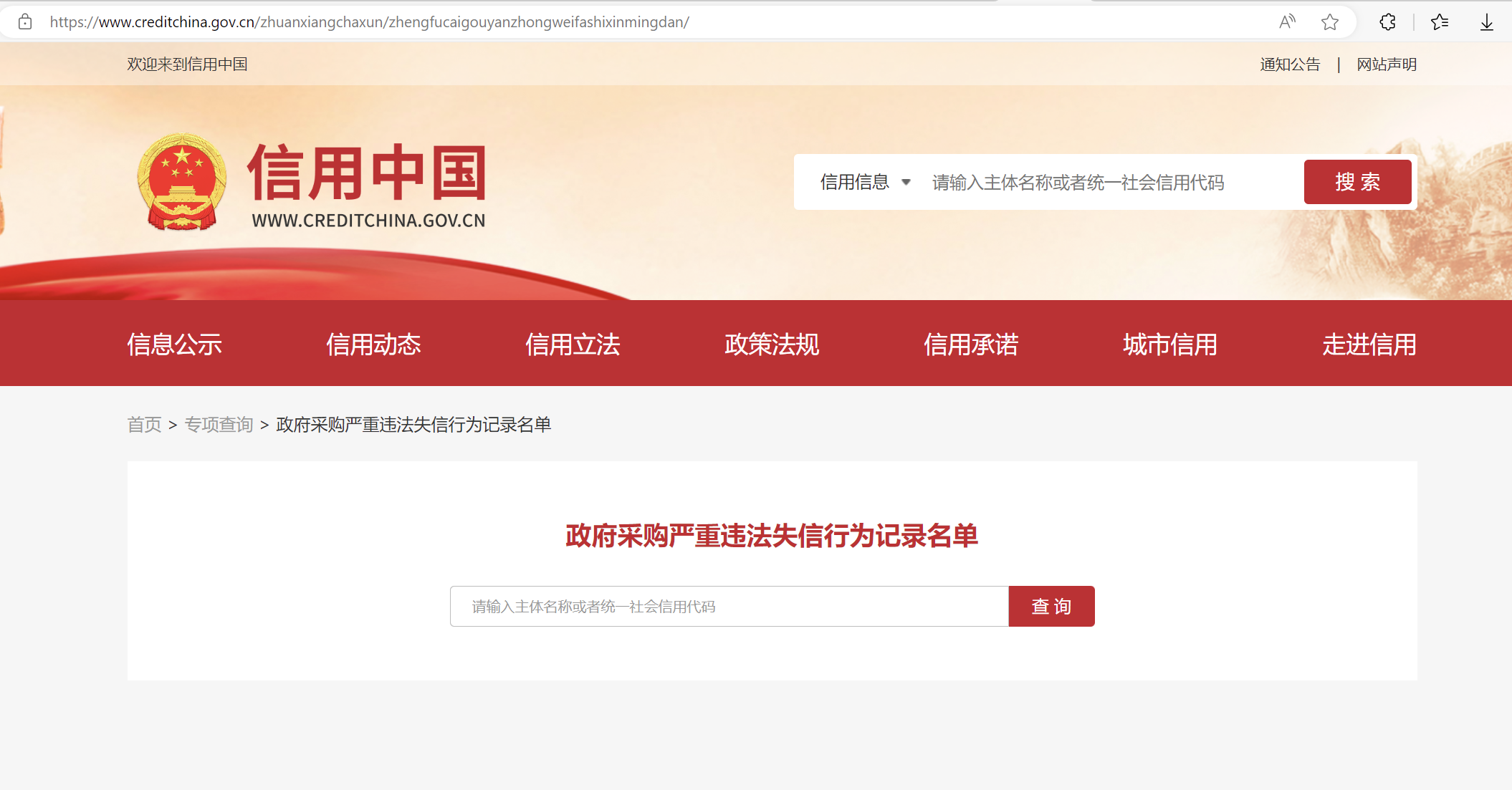Expand the 信用信息 dropdown

(x=855, y=183)
